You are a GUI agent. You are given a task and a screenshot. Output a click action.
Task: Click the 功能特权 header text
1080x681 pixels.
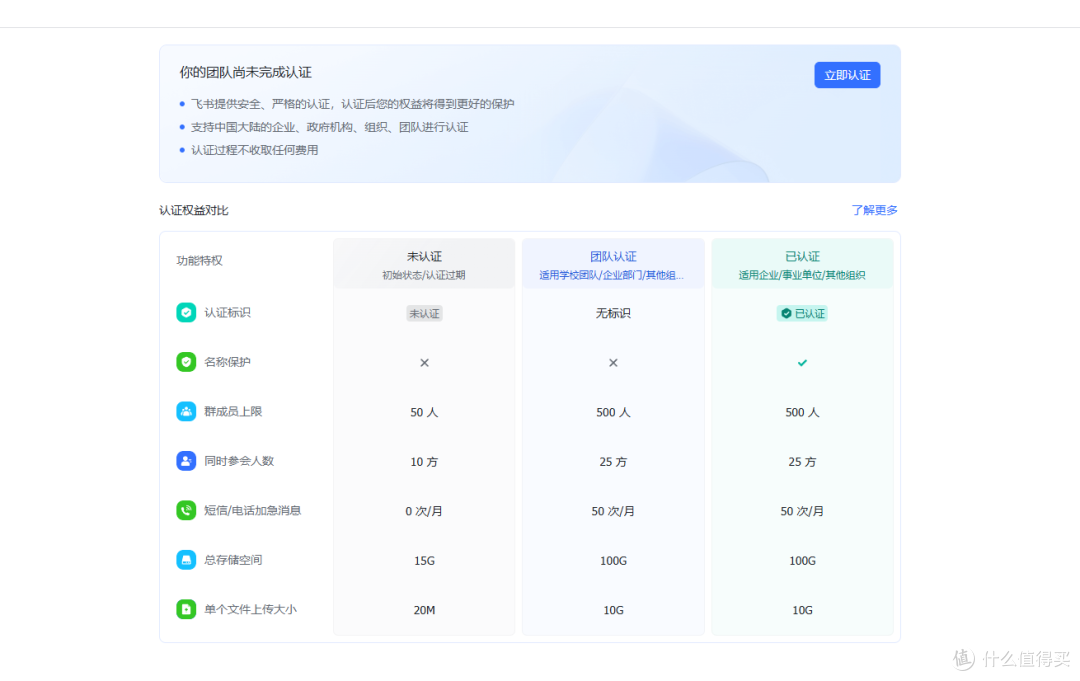(200, 260)
